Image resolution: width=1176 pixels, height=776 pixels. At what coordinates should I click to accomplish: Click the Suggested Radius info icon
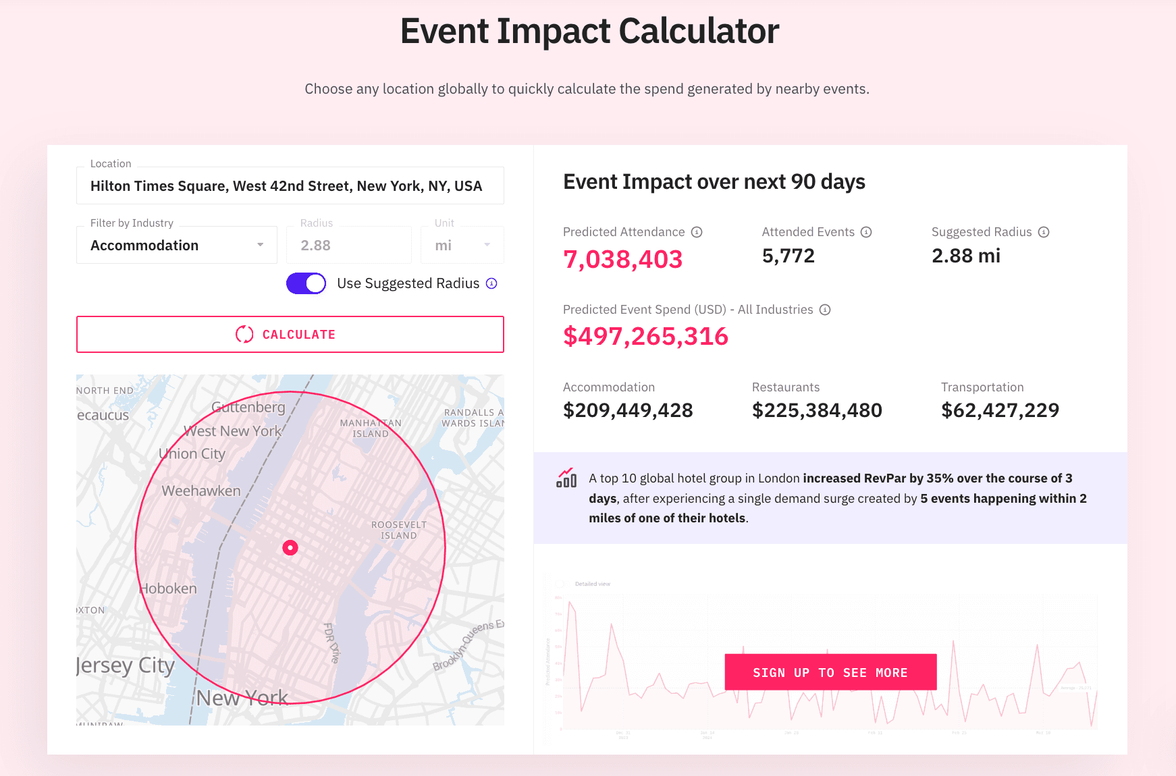click(x=1044, y=231)
